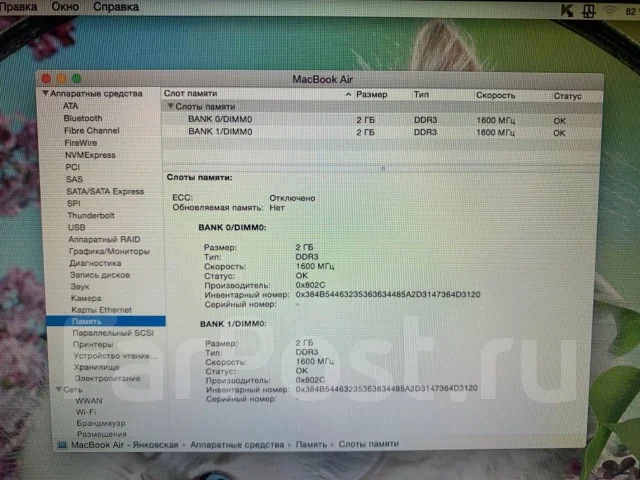Click Слоты памяти in the path bar

click(369, 444)
